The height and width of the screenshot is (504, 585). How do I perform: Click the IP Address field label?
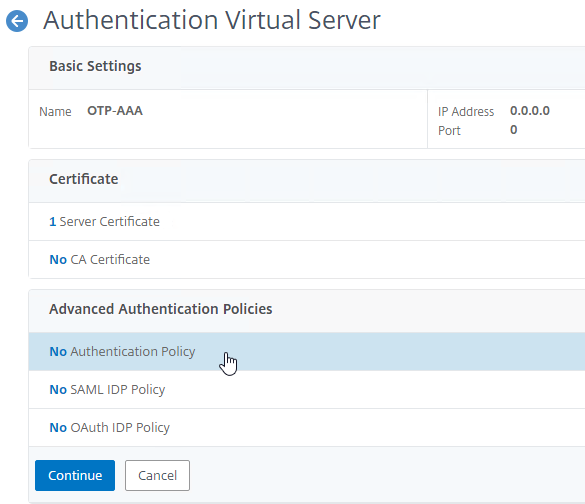[466, 112]
